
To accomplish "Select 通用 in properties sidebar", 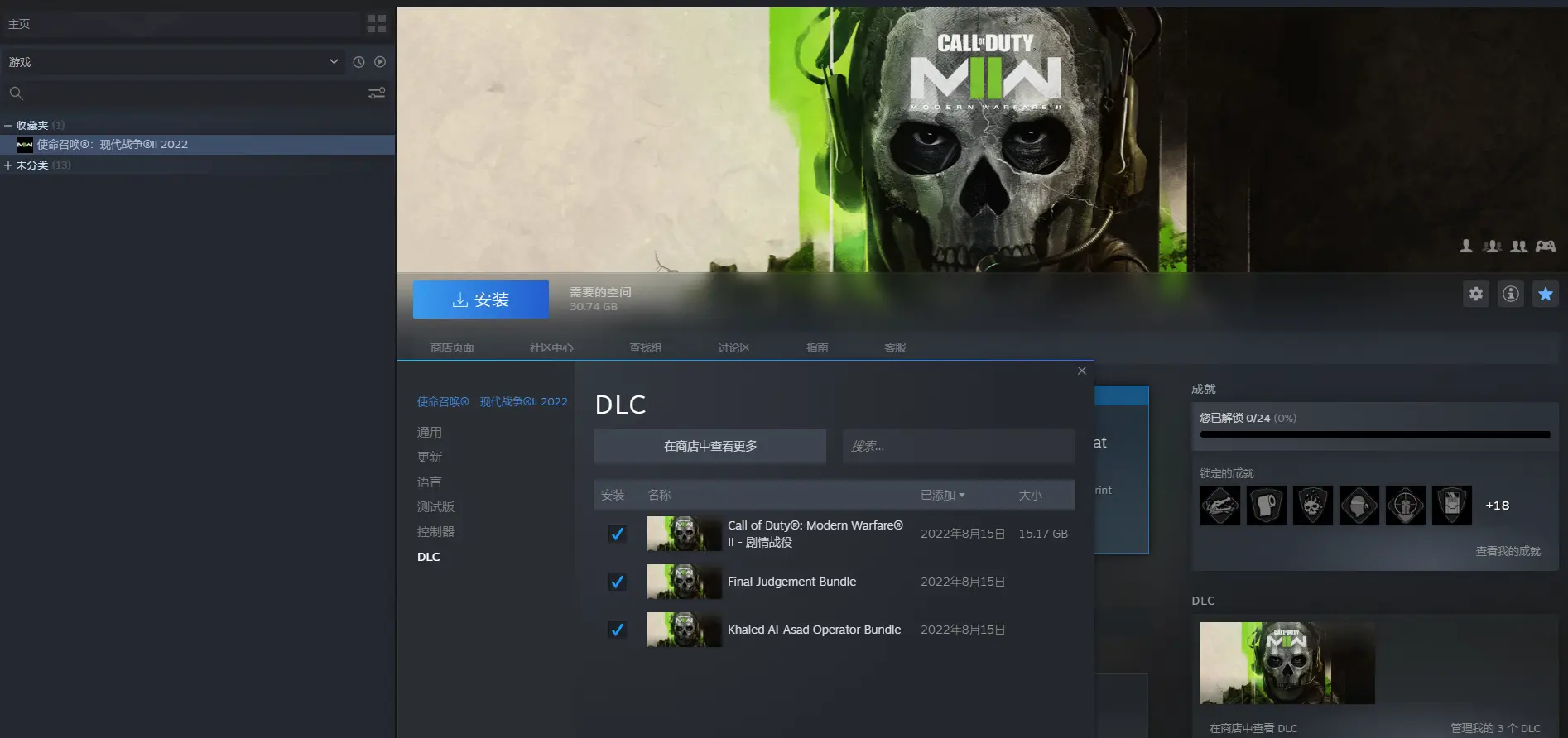I will click(x=430, y=433).
